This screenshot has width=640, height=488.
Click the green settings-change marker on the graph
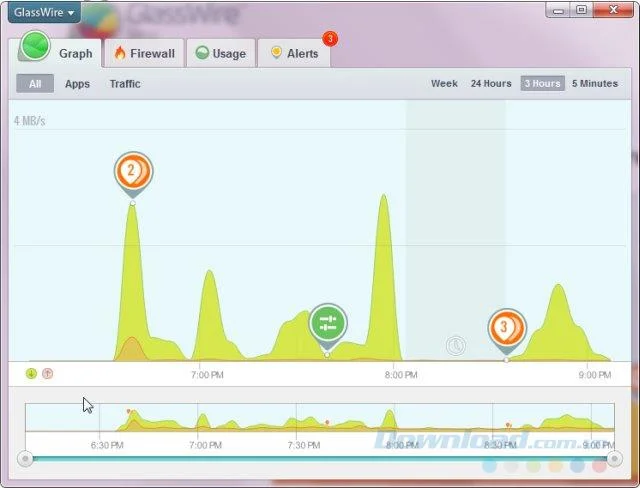[x=328, y=325]
